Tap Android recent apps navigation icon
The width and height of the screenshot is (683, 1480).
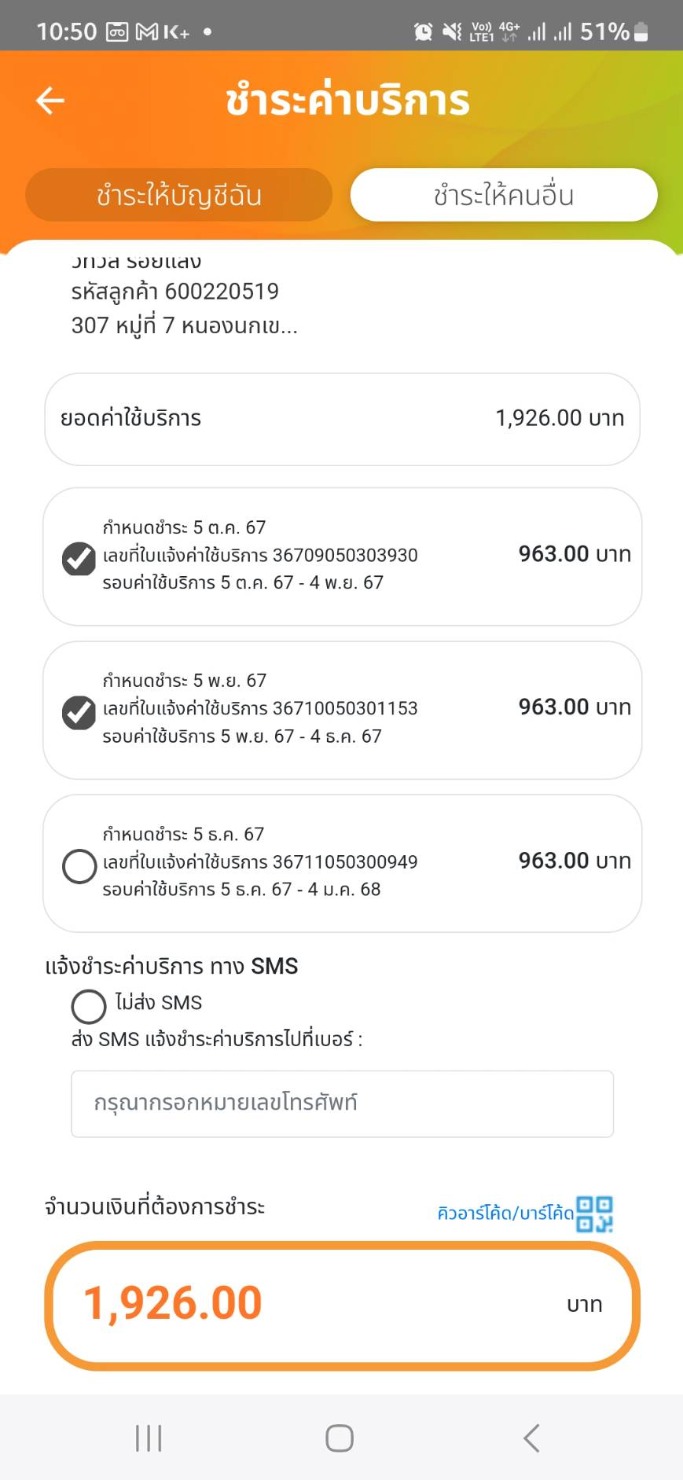(148, 1438)
